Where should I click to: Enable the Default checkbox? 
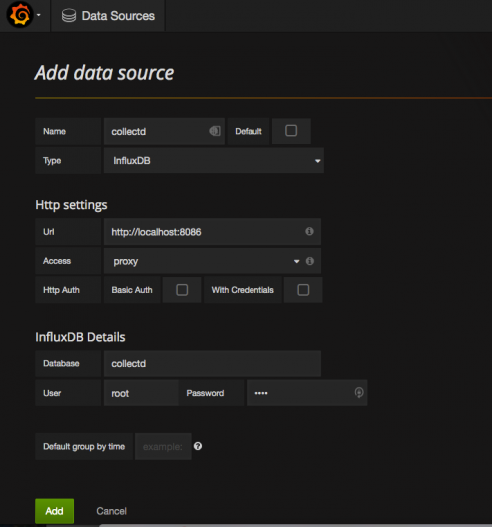[x=291, y=131]
